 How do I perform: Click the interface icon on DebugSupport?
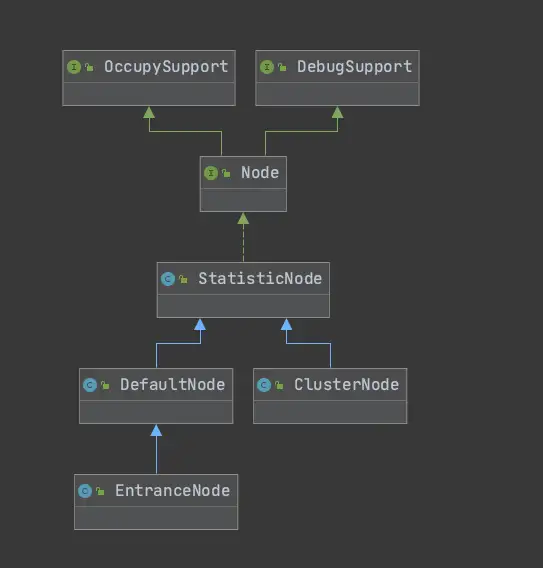pyautogui.click(x=267, y=67)
